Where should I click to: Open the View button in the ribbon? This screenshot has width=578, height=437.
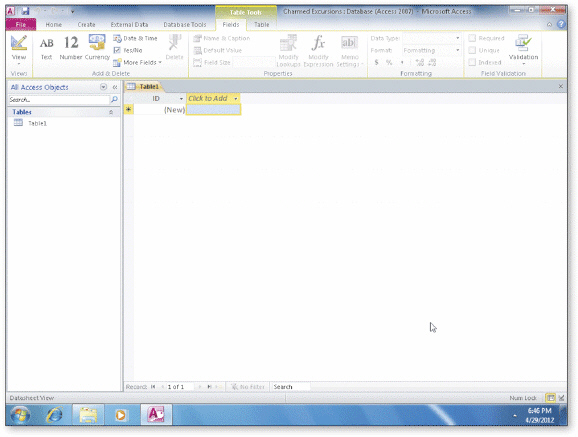click(x=19, y=50)
